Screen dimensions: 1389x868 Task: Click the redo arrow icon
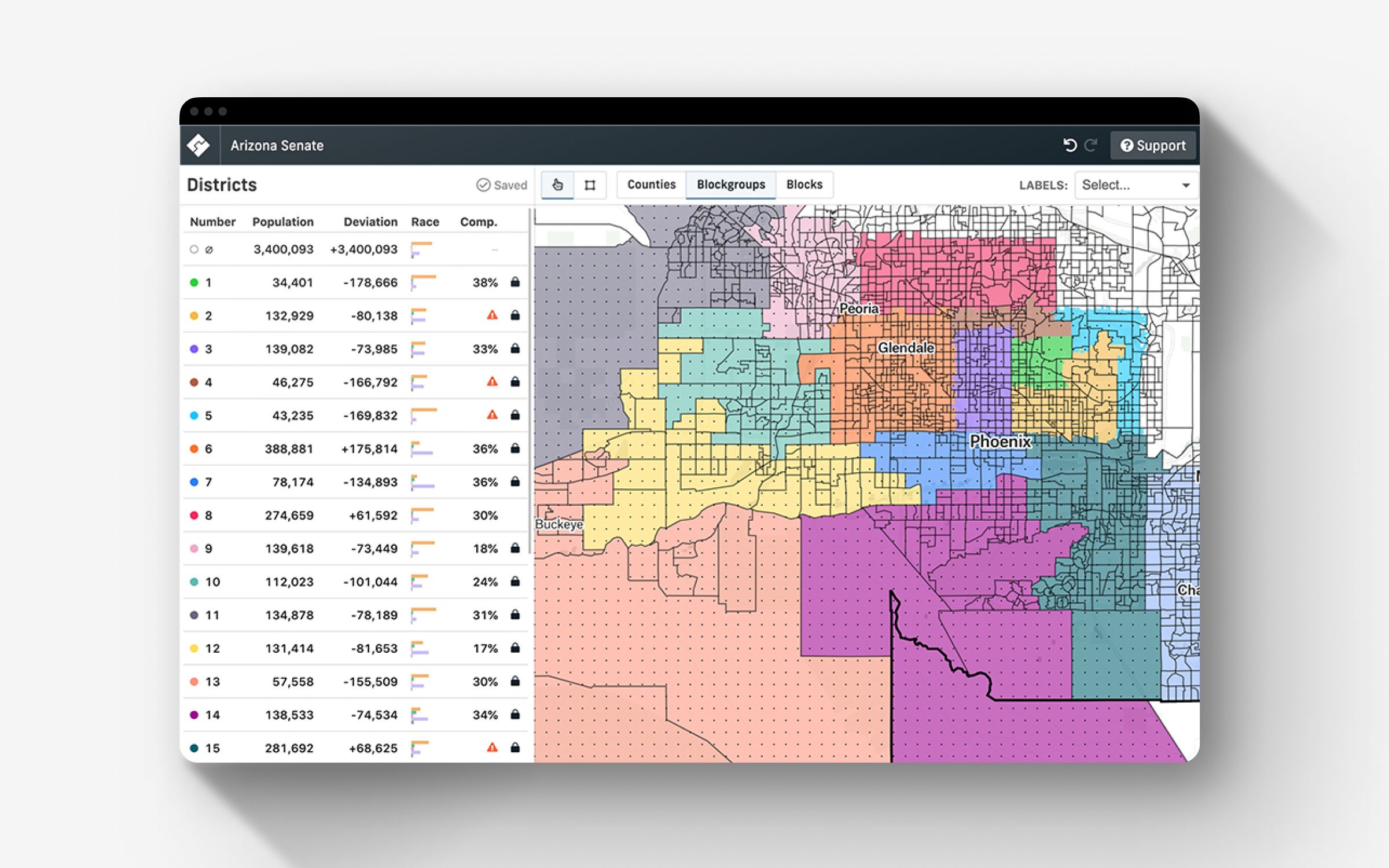(x=1091, y=145)
